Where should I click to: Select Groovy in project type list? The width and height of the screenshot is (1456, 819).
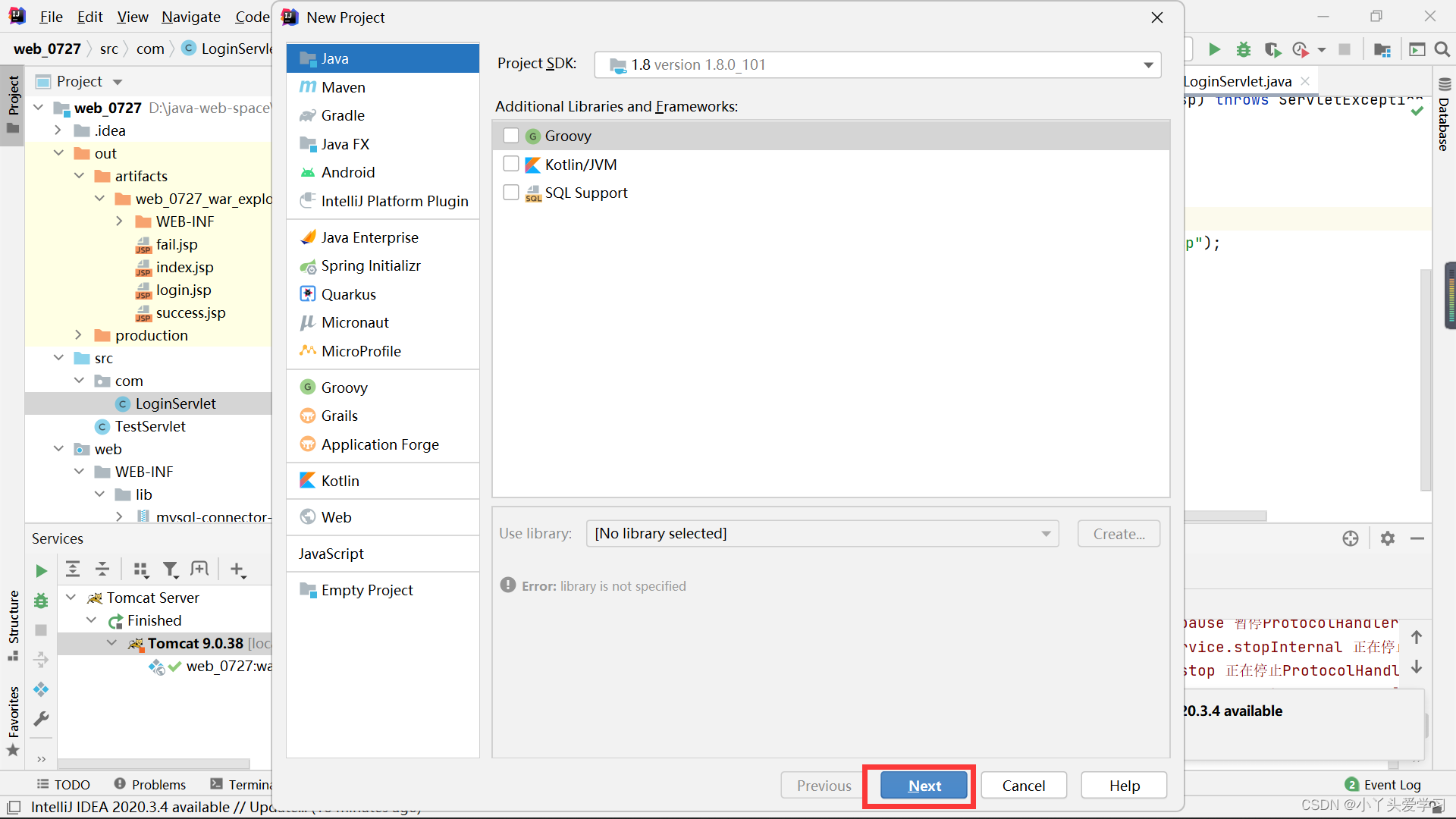(x=383, y=388)
